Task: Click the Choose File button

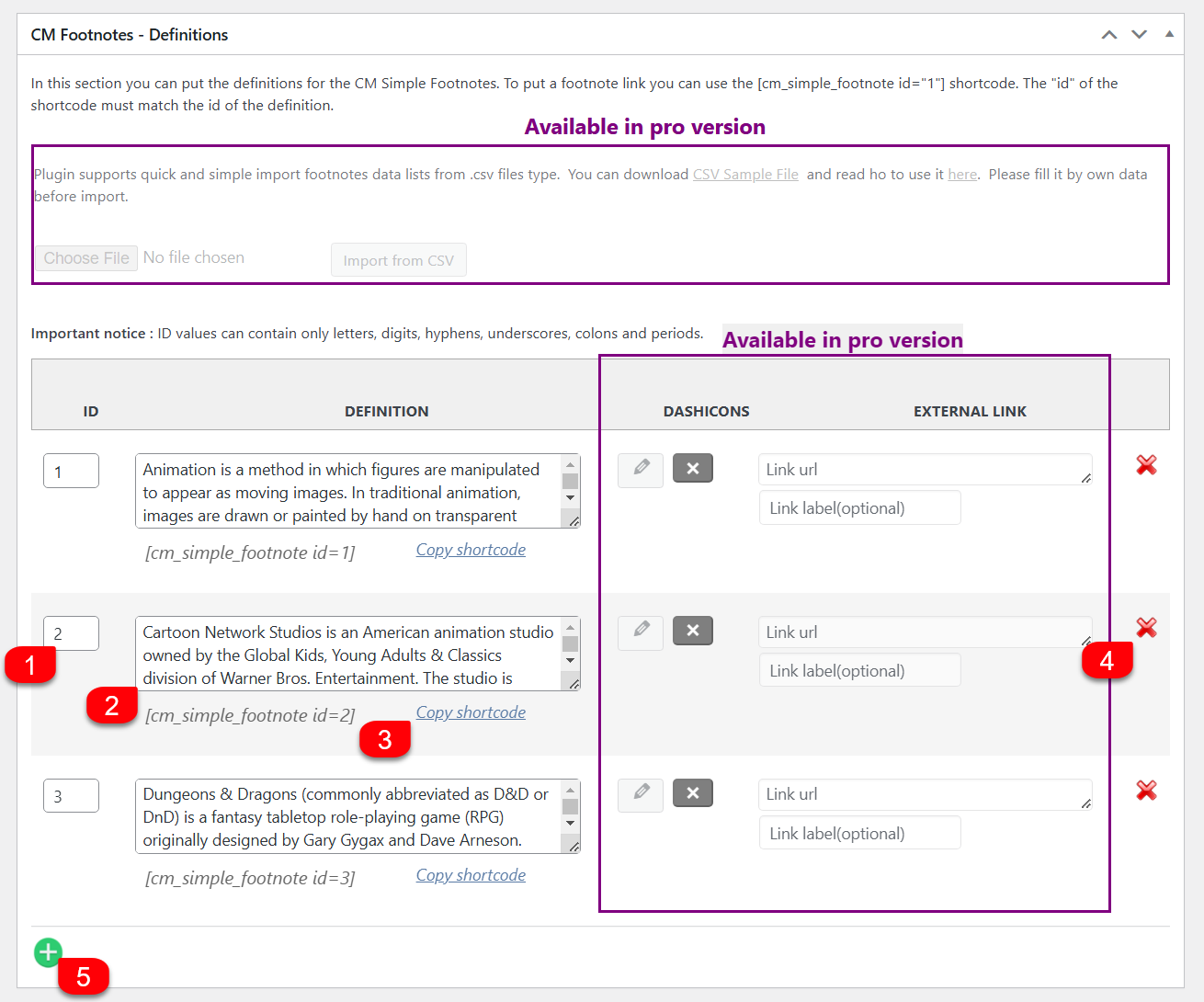Action: [x=86, y=258]
